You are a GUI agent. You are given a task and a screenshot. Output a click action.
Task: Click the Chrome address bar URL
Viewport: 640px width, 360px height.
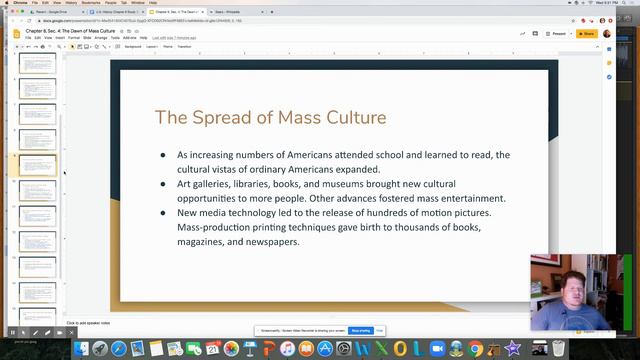[x=142, y=20]
